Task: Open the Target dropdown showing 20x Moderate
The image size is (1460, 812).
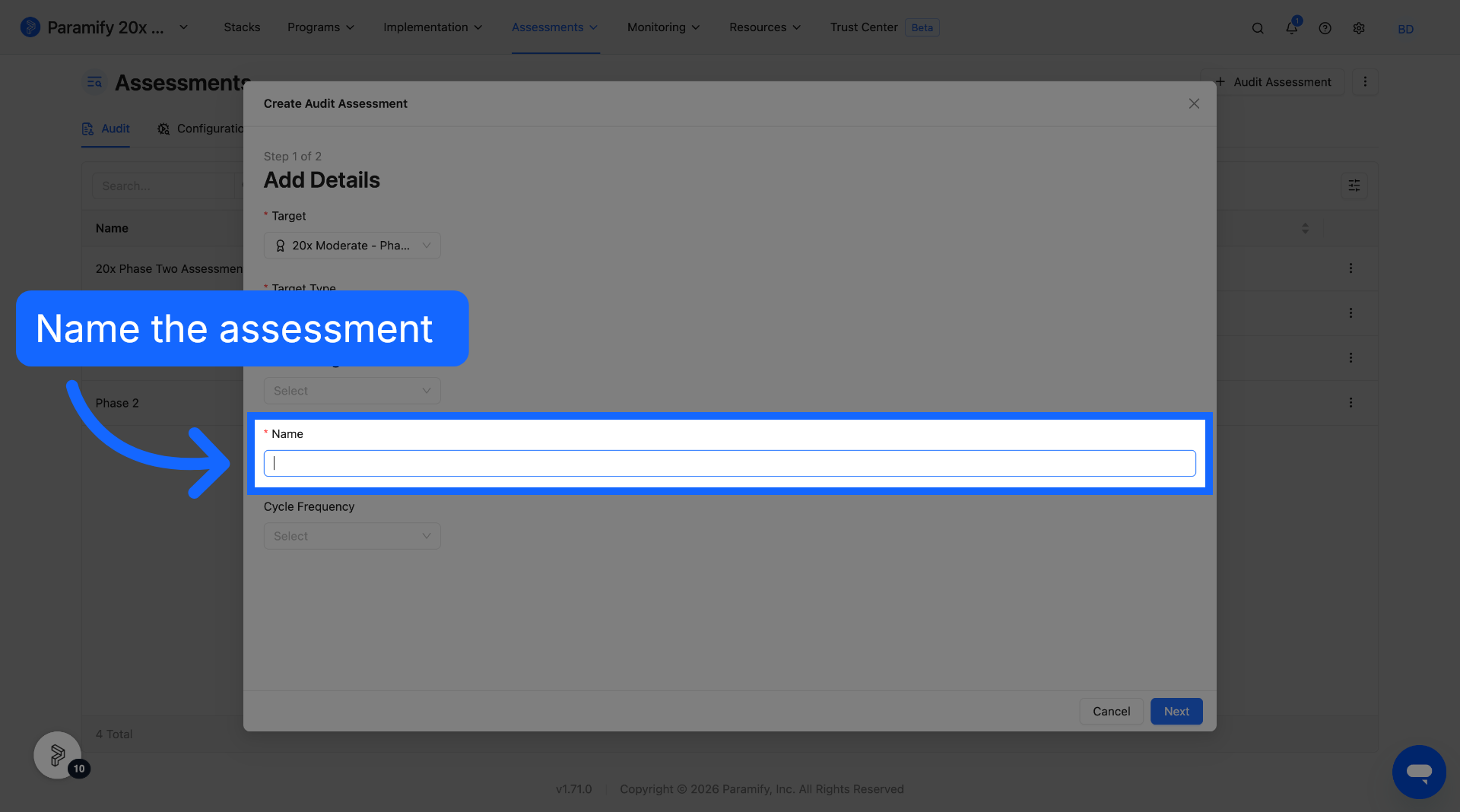Action: tap(352, 246)
